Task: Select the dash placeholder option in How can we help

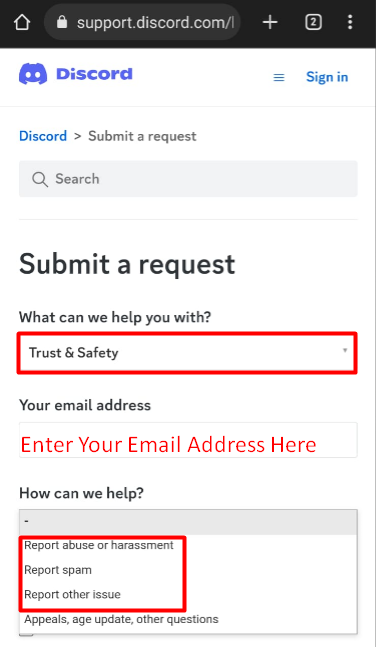Action: 188,522
